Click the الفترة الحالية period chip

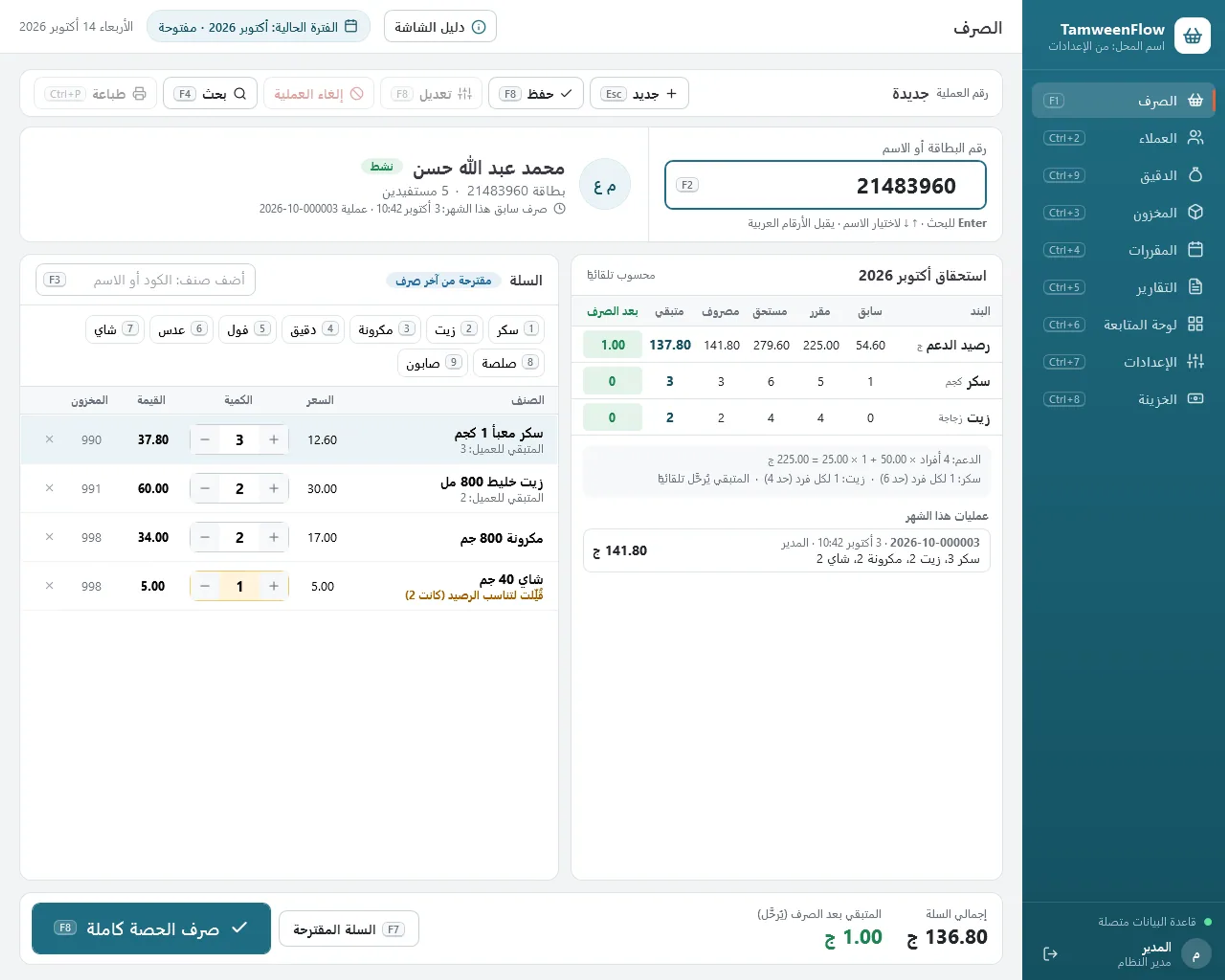coord(258,27)
